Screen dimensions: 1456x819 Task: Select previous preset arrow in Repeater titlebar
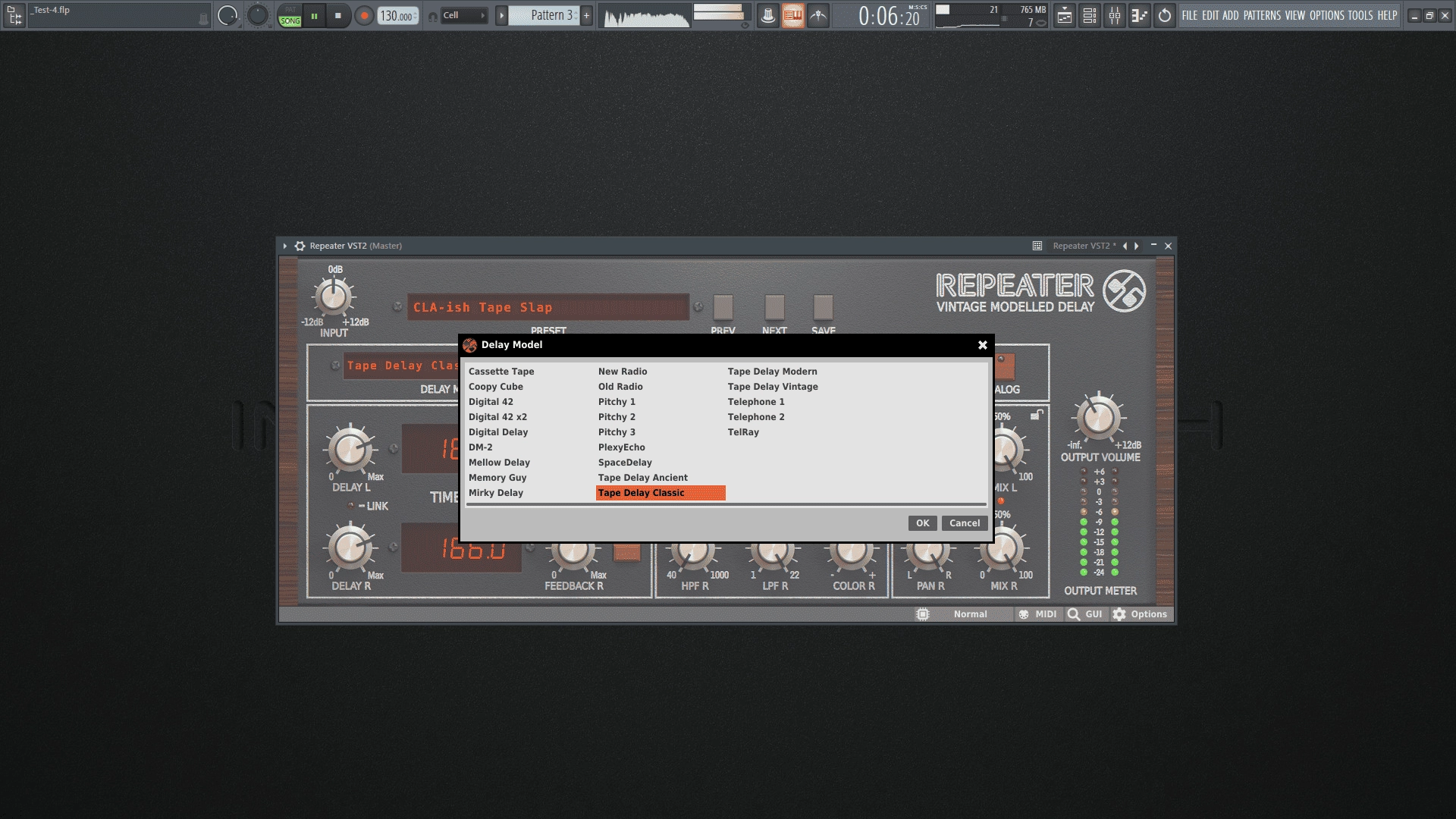(x=1125, y=246)
